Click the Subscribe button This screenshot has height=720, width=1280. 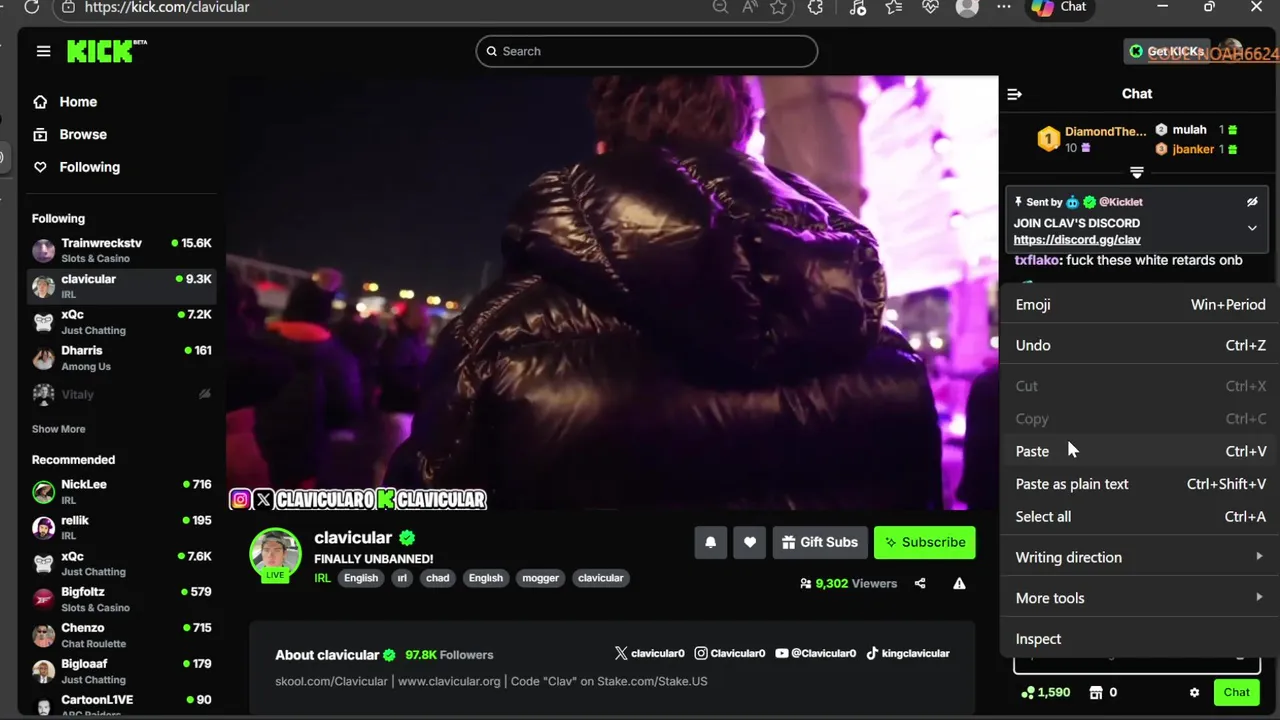[x=925, y=542]
